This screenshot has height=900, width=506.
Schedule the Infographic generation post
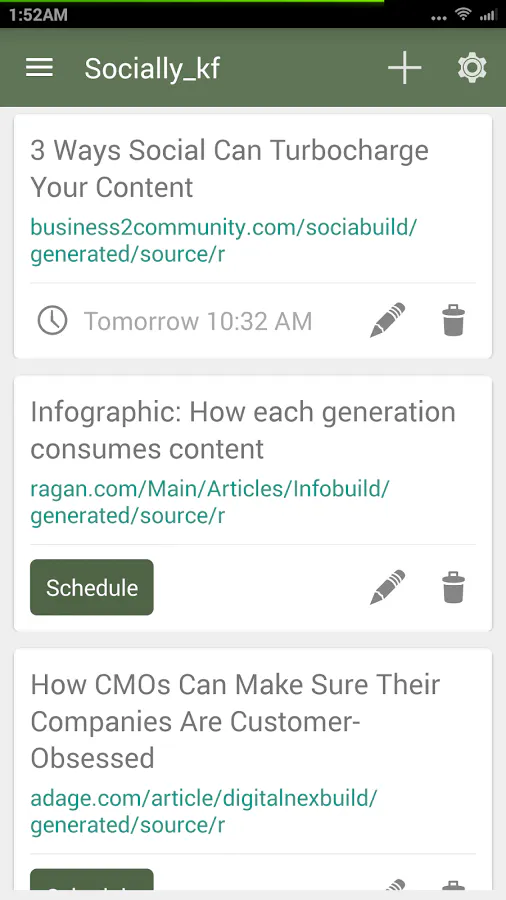[x=92, y=587]
